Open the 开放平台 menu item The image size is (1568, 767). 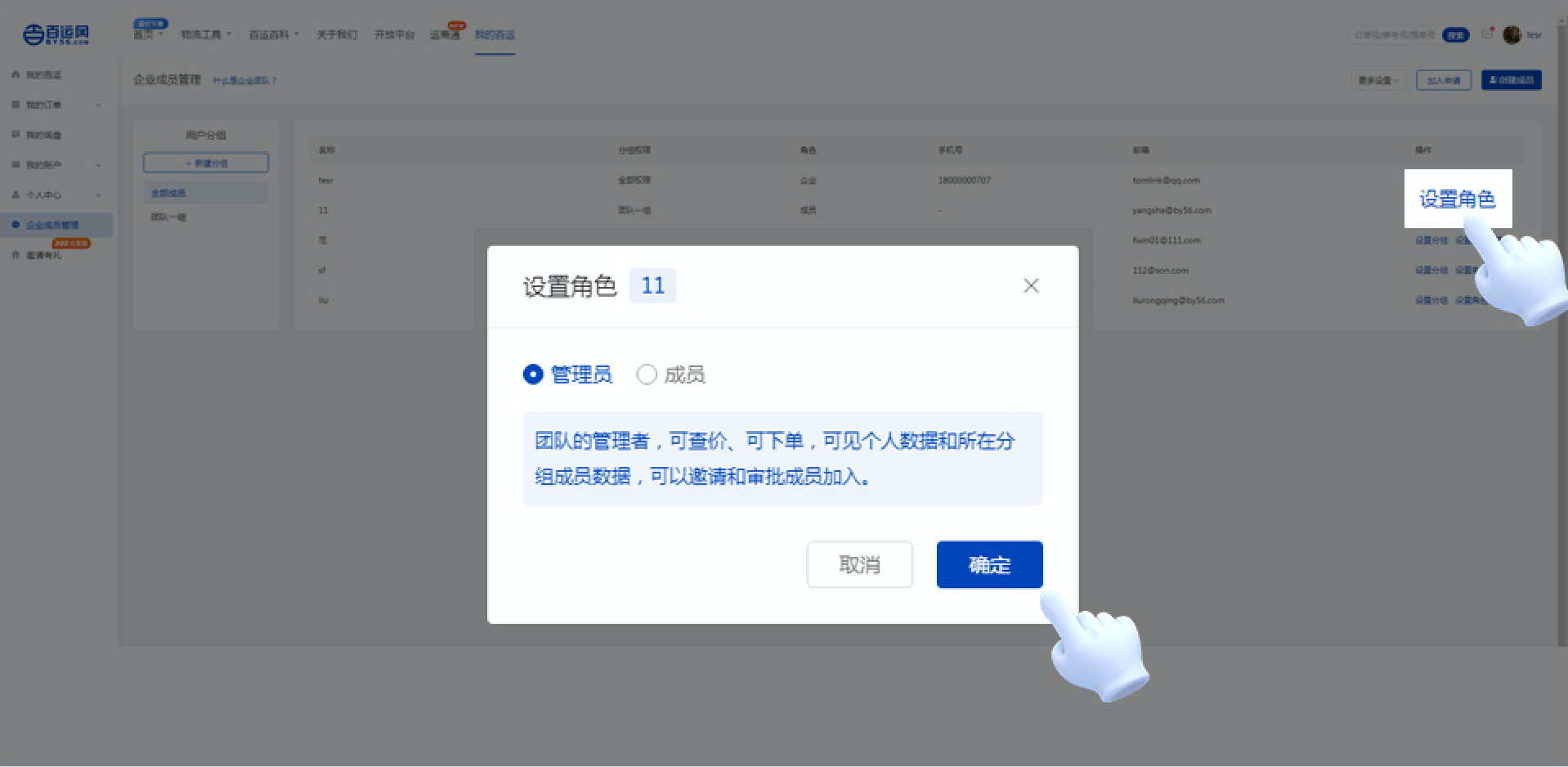[394, 34]
